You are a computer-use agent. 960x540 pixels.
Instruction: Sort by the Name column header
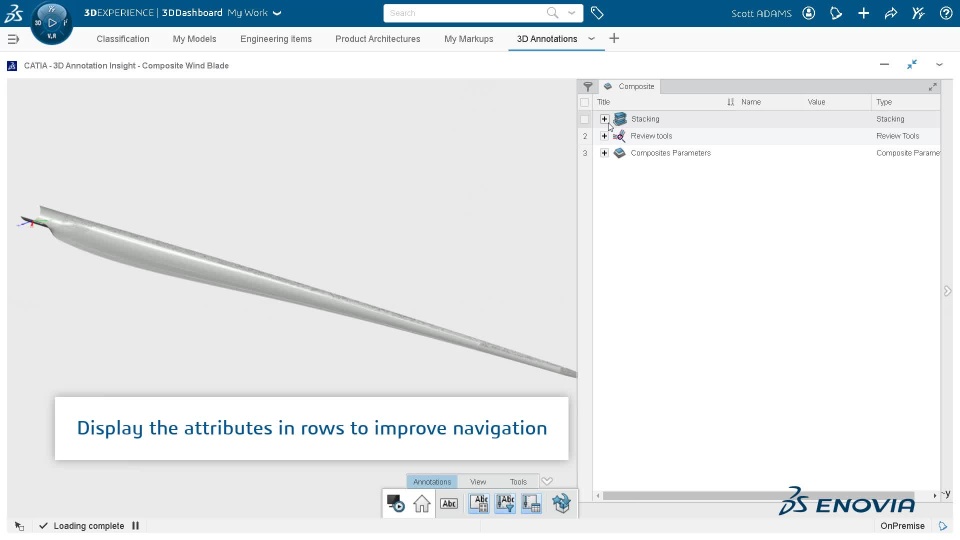click(x=751, y=102)
